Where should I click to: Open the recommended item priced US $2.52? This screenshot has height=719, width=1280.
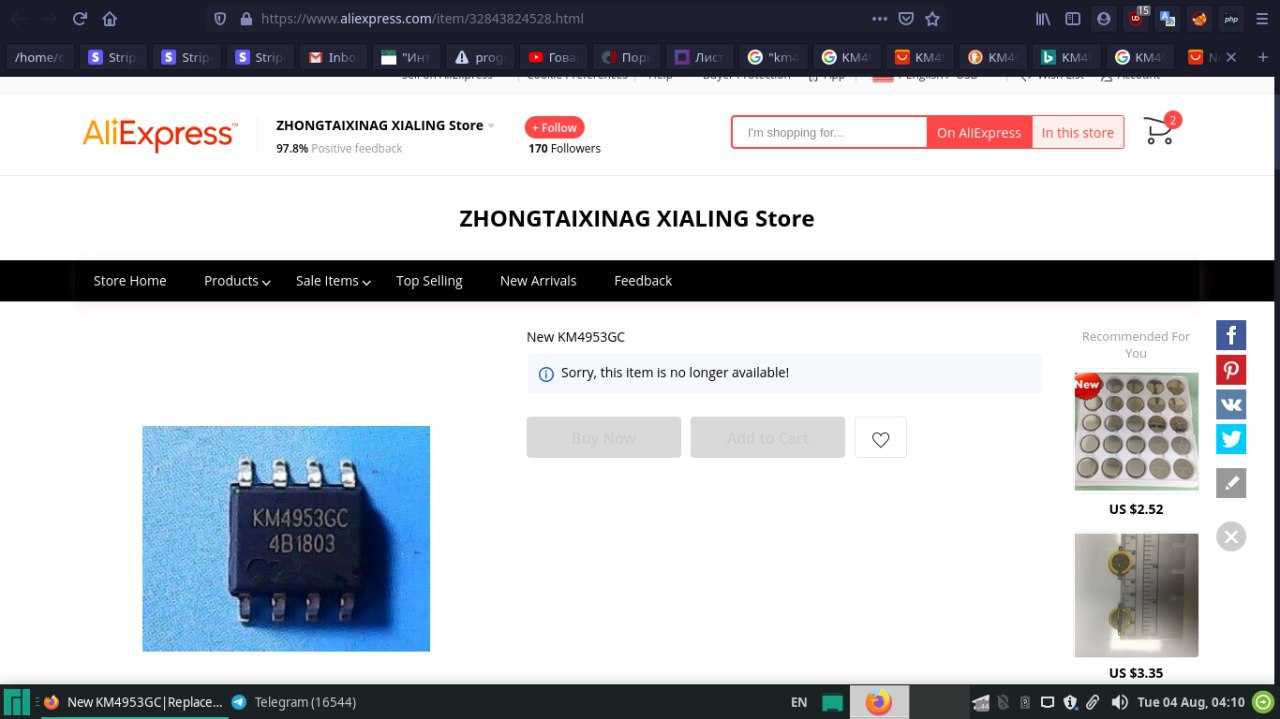point(1136,432)
